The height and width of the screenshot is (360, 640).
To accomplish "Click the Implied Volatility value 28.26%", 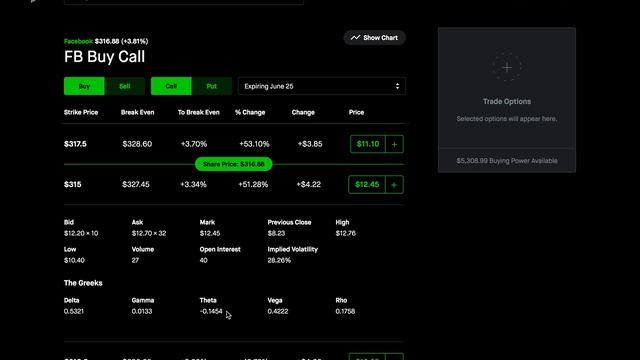I will point(279,260).
